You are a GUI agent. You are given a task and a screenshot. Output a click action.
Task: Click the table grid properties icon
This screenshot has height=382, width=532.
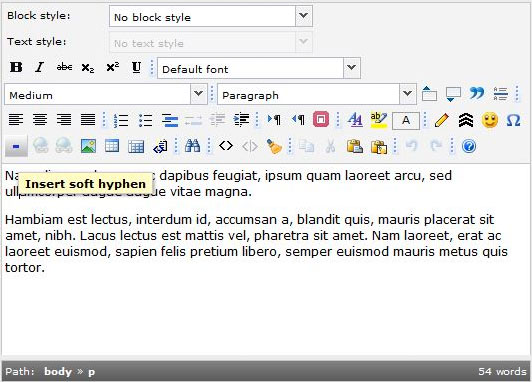[x=136, y=146]
